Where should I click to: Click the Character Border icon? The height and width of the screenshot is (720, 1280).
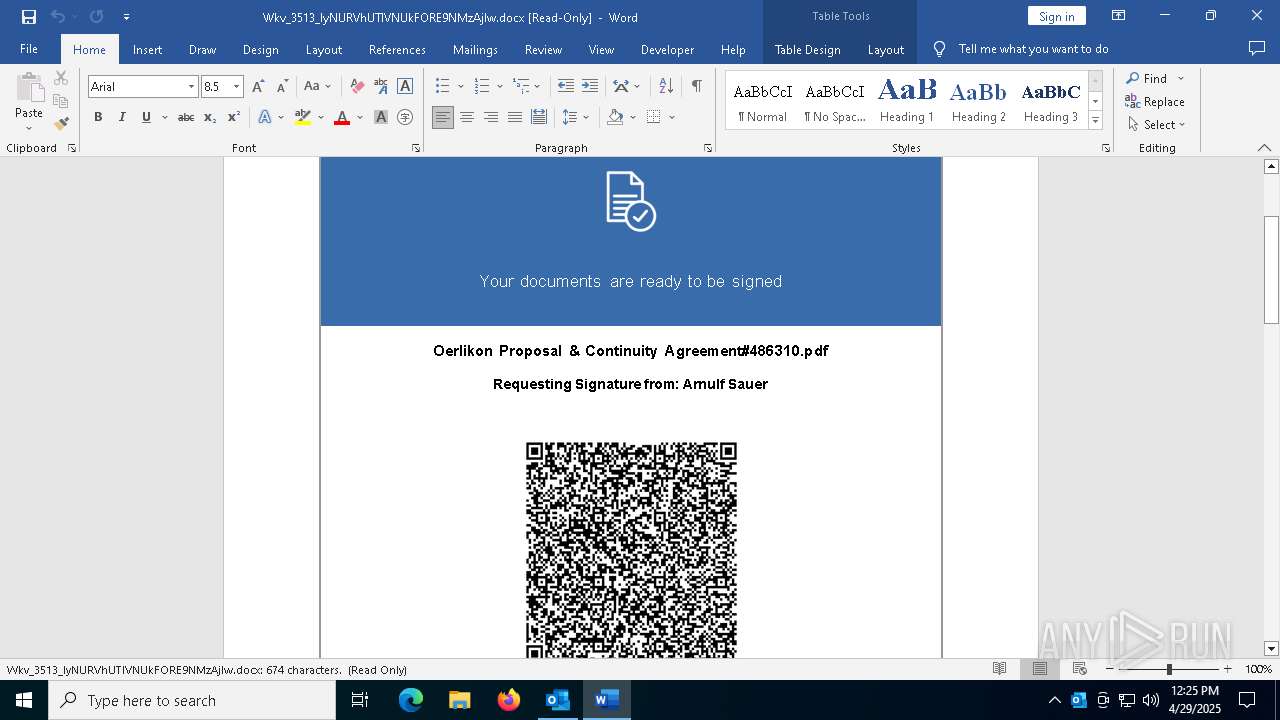pyautogui.click(x=405, y=87)
